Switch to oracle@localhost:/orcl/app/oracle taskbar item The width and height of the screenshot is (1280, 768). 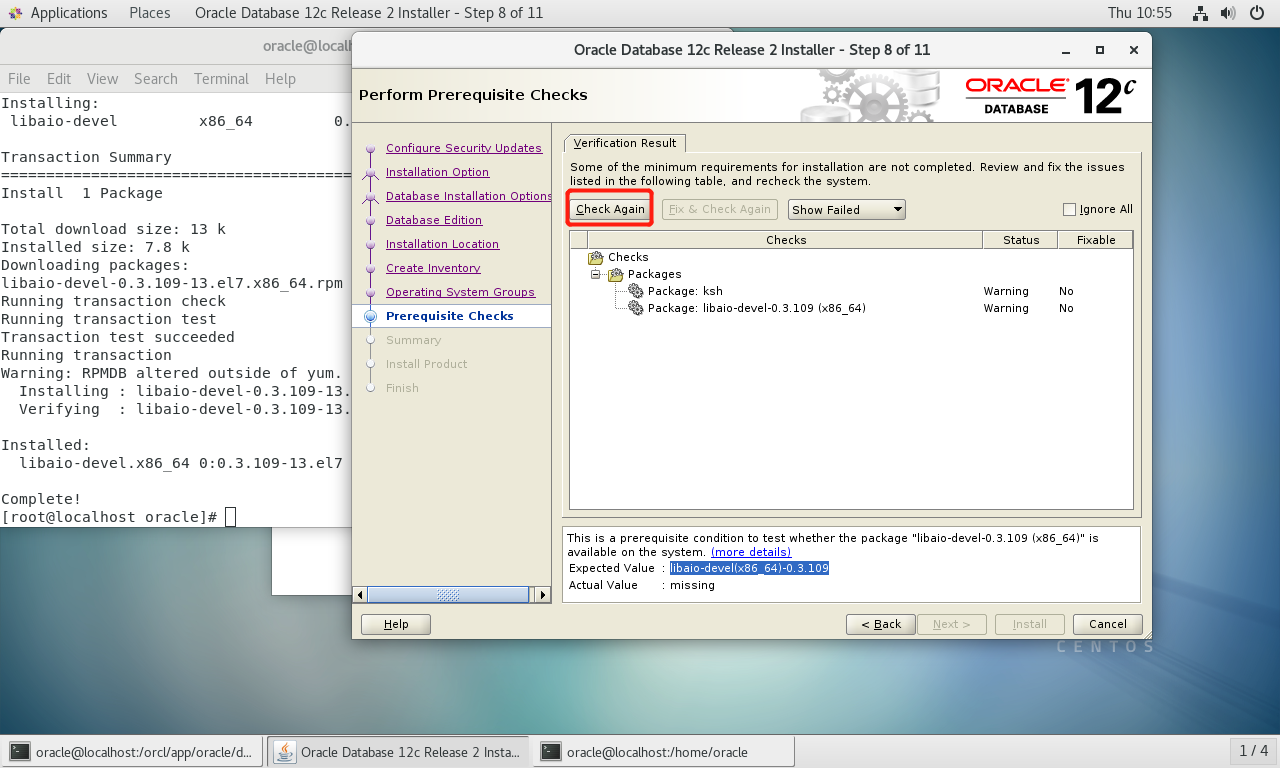click(x=134, y=751)
